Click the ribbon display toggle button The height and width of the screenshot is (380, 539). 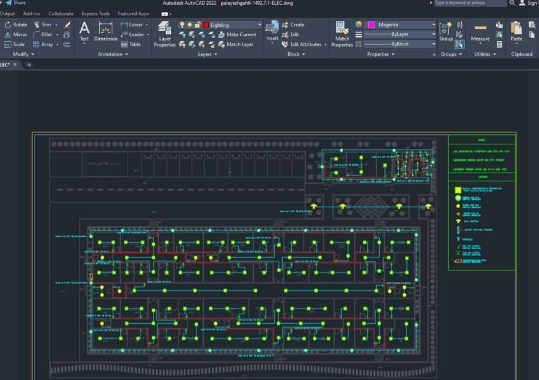165,14
